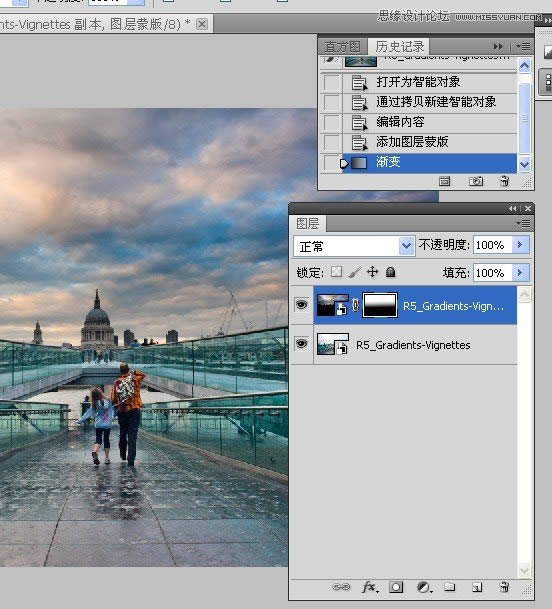Hide the top R5_Gradients-Vign layer
552x609 pixels.
point(302,304)
